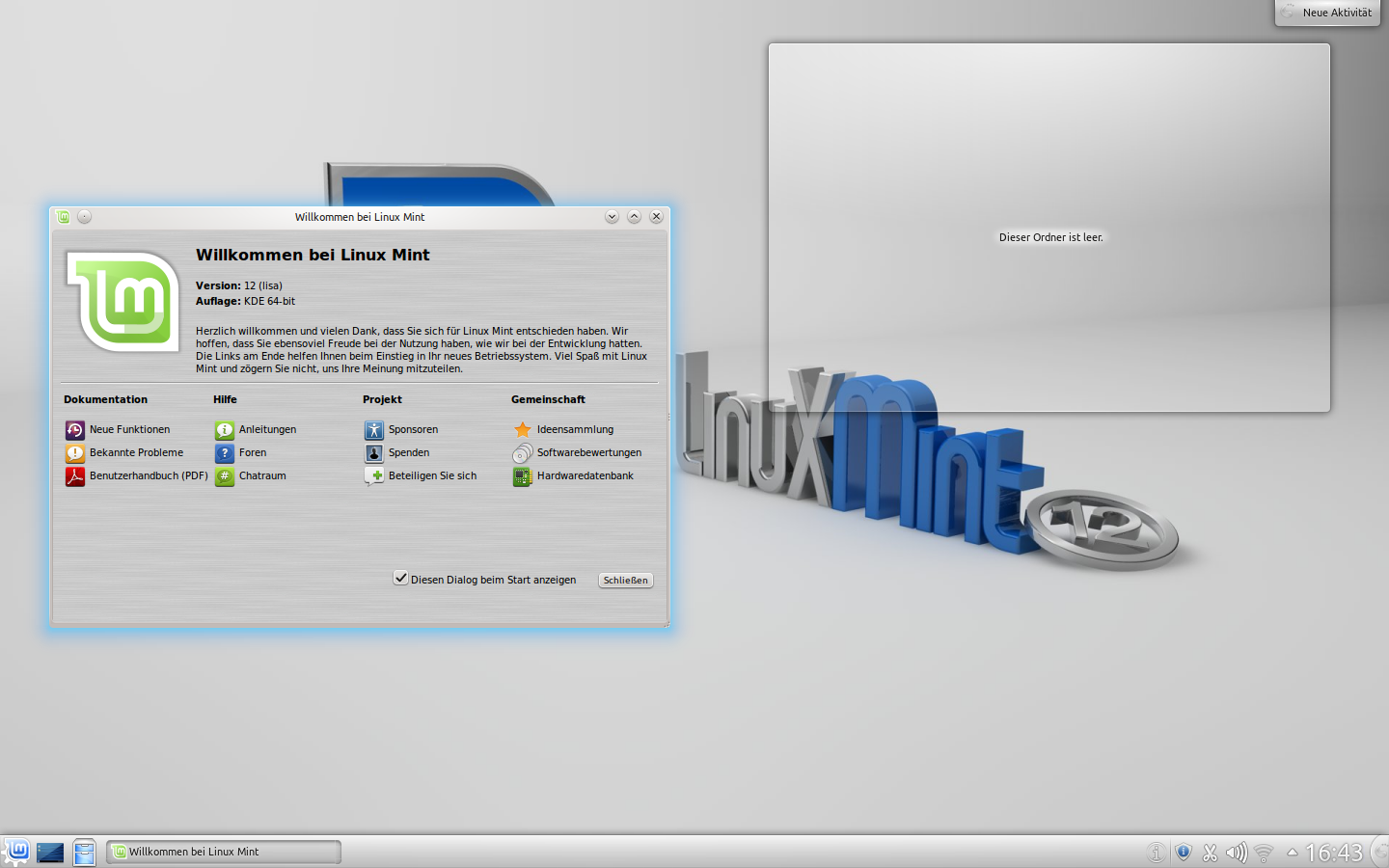The height and width of the screenshot is (868, 1389).
Task: Click the info notification icon in tray
Action: pos(1156,853)
